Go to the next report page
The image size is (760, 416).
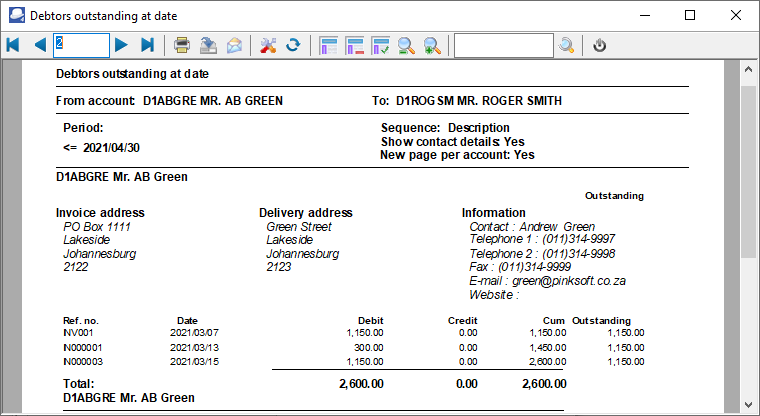(x=121, y=45)
